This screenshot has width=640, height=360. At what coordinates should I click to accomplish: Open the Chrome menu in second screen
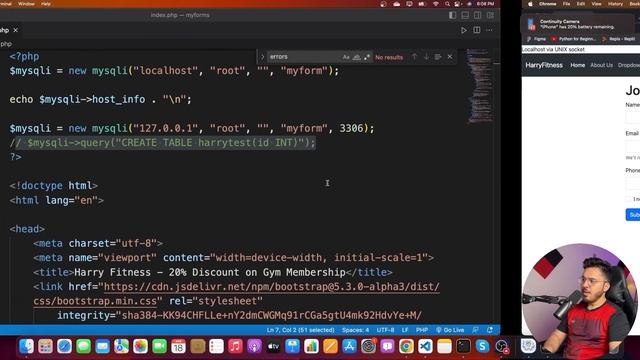pos(547,4)
